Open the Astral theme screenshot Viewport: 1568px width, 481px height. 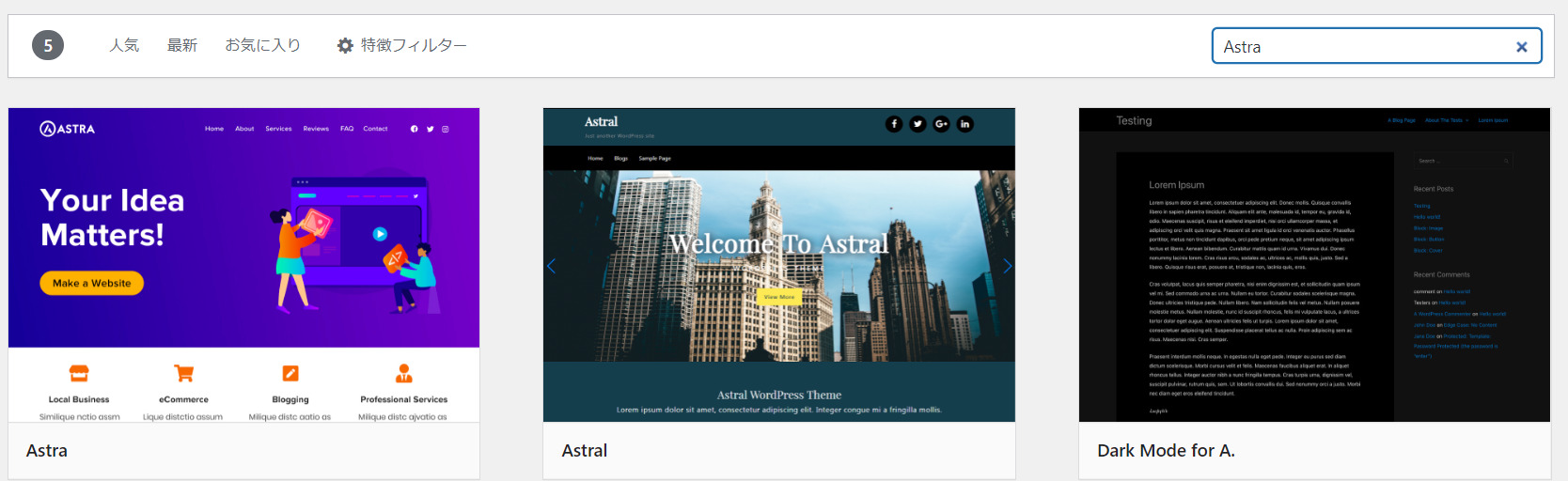(x=779, y=265)
